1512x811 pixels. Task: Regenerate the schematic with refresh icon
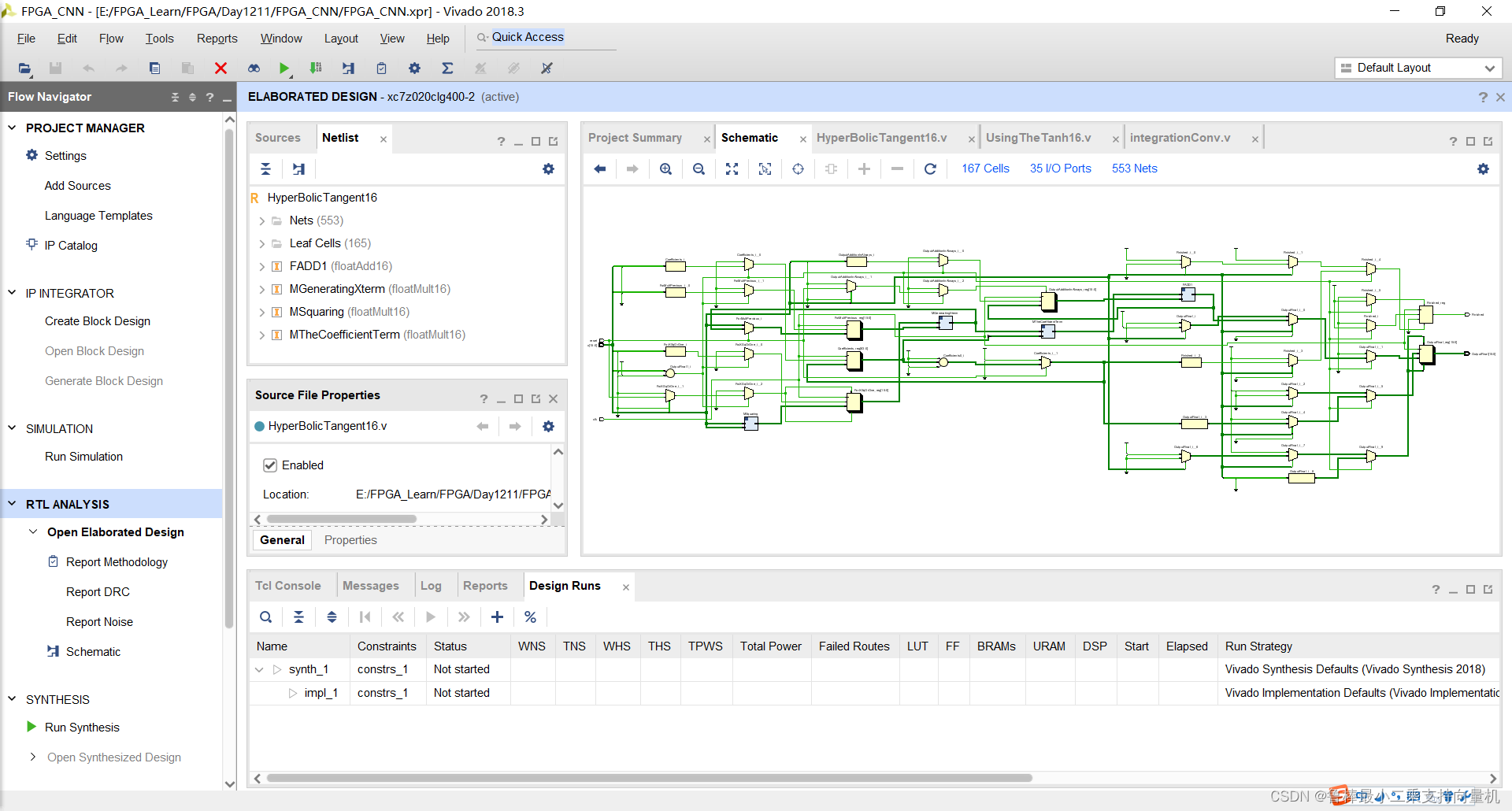tap(930, 169)
